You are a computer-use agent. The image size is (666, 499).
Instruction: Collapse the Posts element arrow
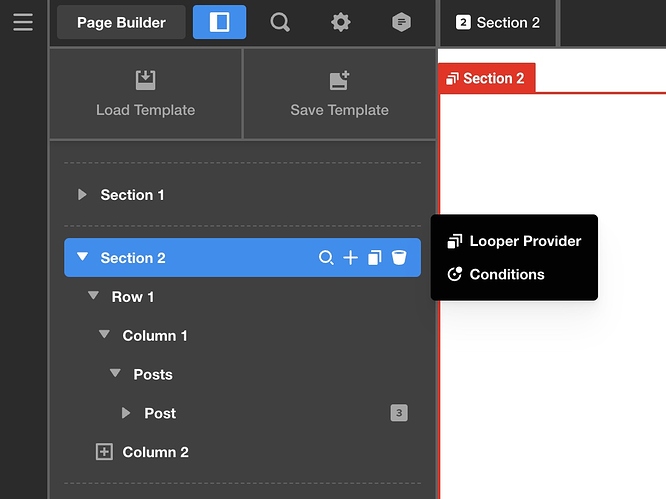tap(116, 375)
